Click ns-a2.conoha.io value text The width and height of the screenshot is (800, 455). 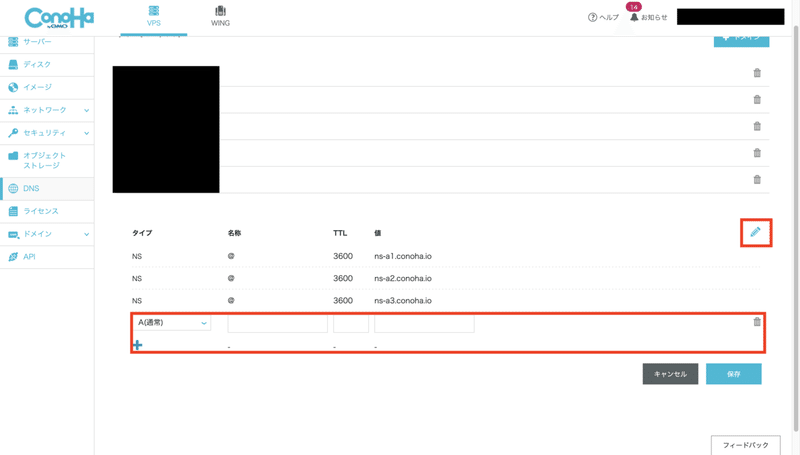[x=403, y=279]
